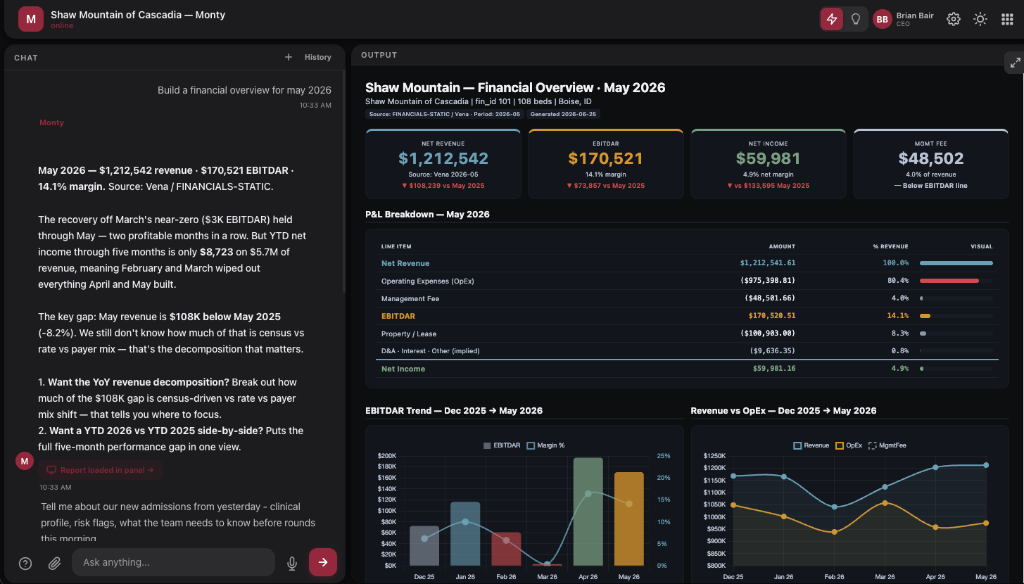This screenshot has height=584, width=1024.
Task: Click D&A · Interest · Other (implied) row
Action: pyautogui.click(x=687, y=351)
